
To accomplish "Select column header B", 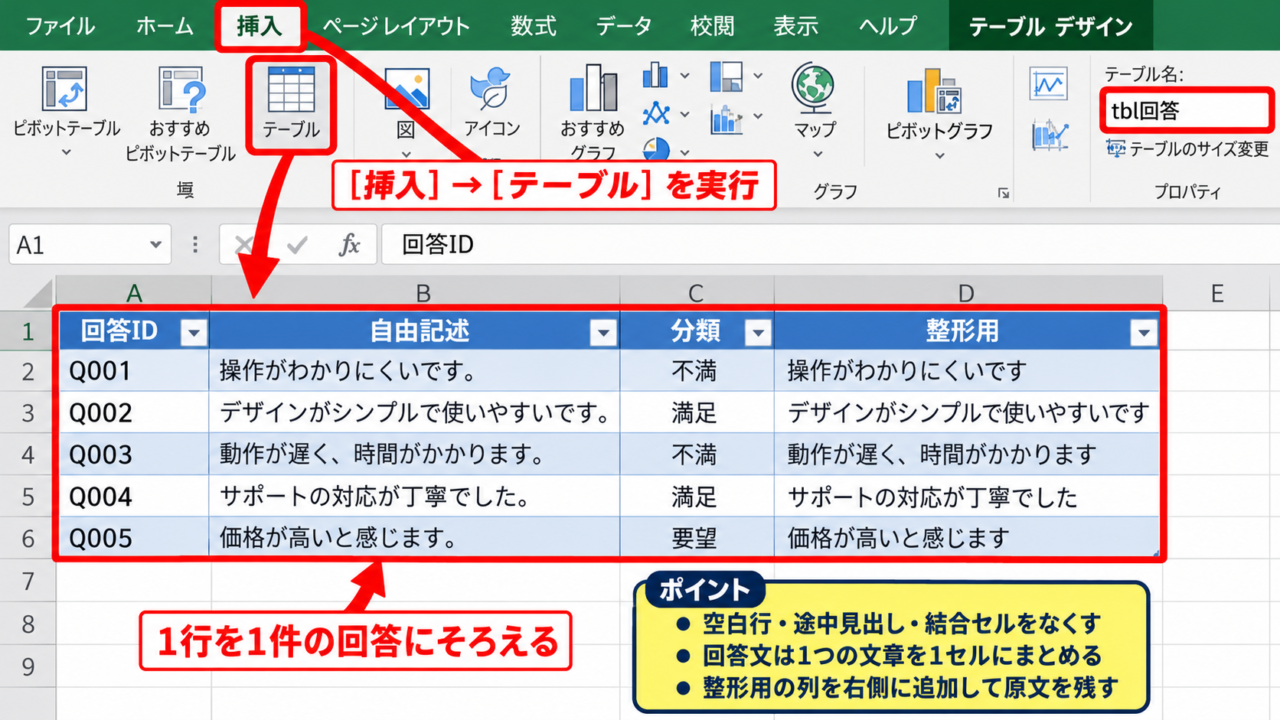I will [x=423, y=293].
